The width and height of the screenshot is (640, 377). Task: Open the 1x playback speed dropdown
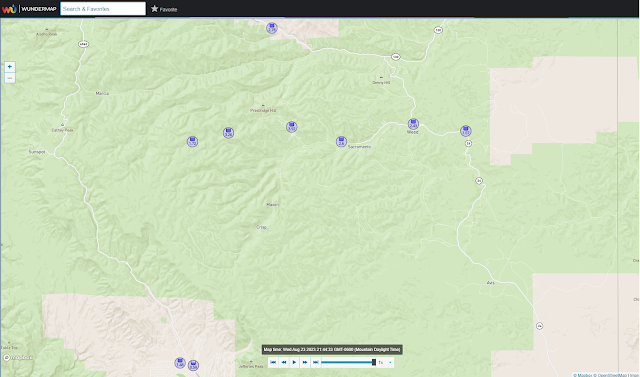point(385,362)
